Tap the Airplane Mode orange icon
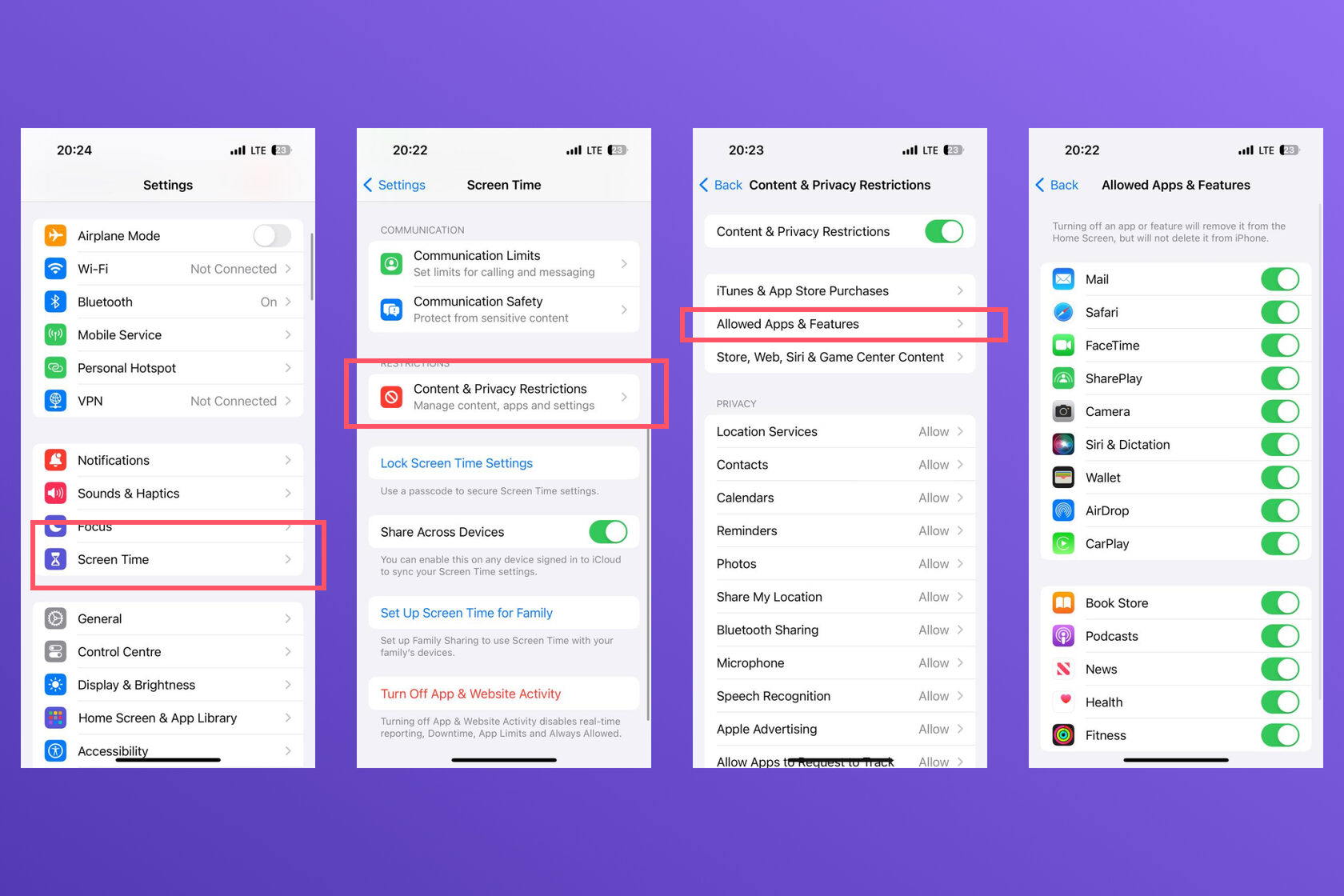This screenshot has width=1344, height=896. (x=55, y=235)
